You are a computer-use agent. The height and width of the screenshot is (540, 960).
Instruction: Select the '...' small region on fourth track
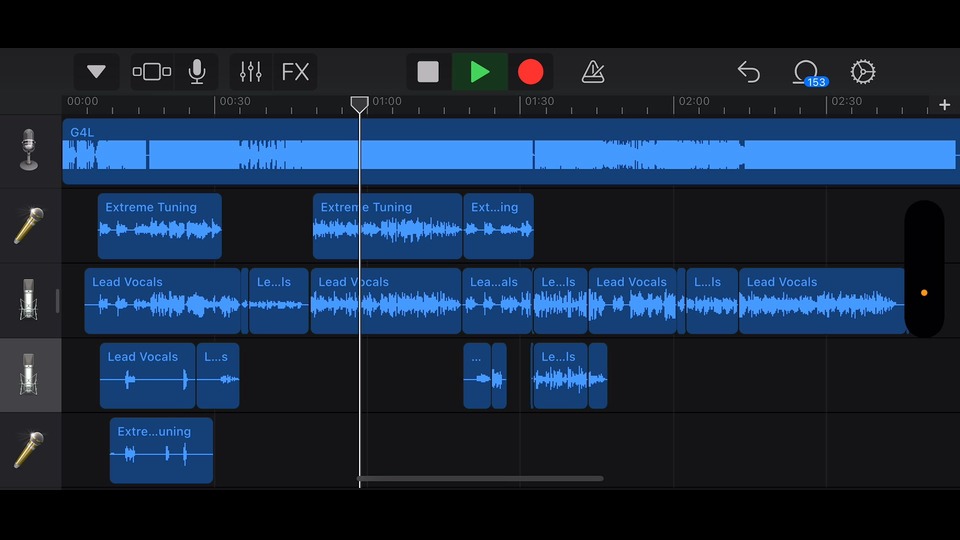[x=477, y=375]
